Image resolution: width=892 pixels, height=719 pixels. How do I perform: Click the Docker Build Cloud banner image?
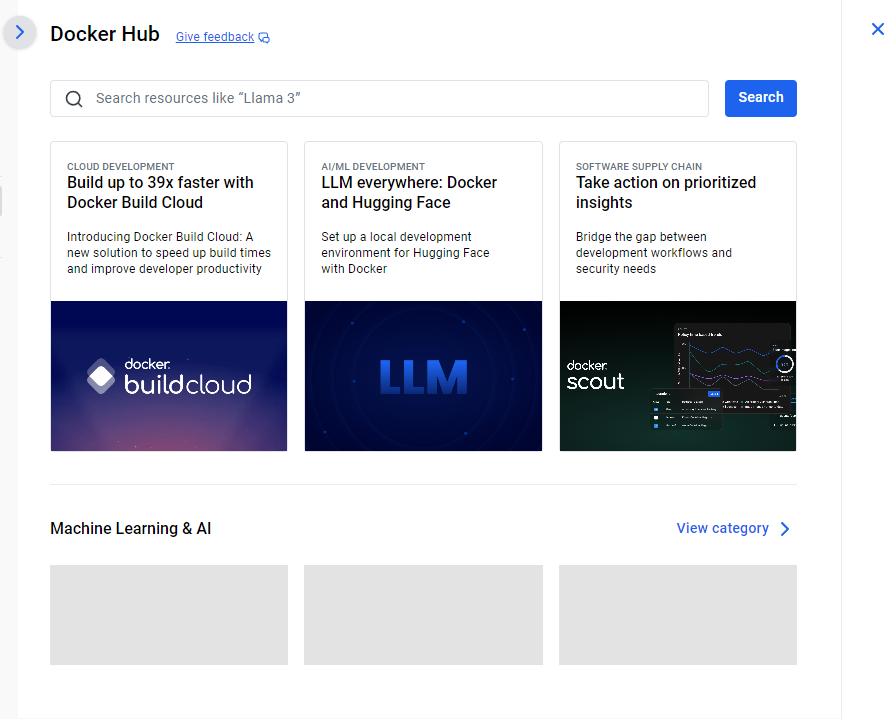(x=169, y=376)
